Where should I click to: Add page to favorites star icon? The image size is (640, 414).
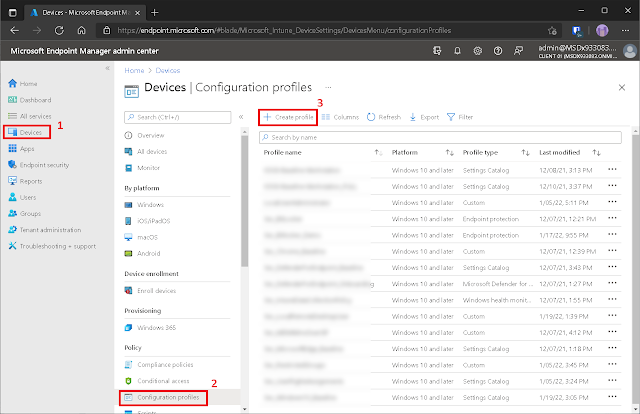coord(552,30)
